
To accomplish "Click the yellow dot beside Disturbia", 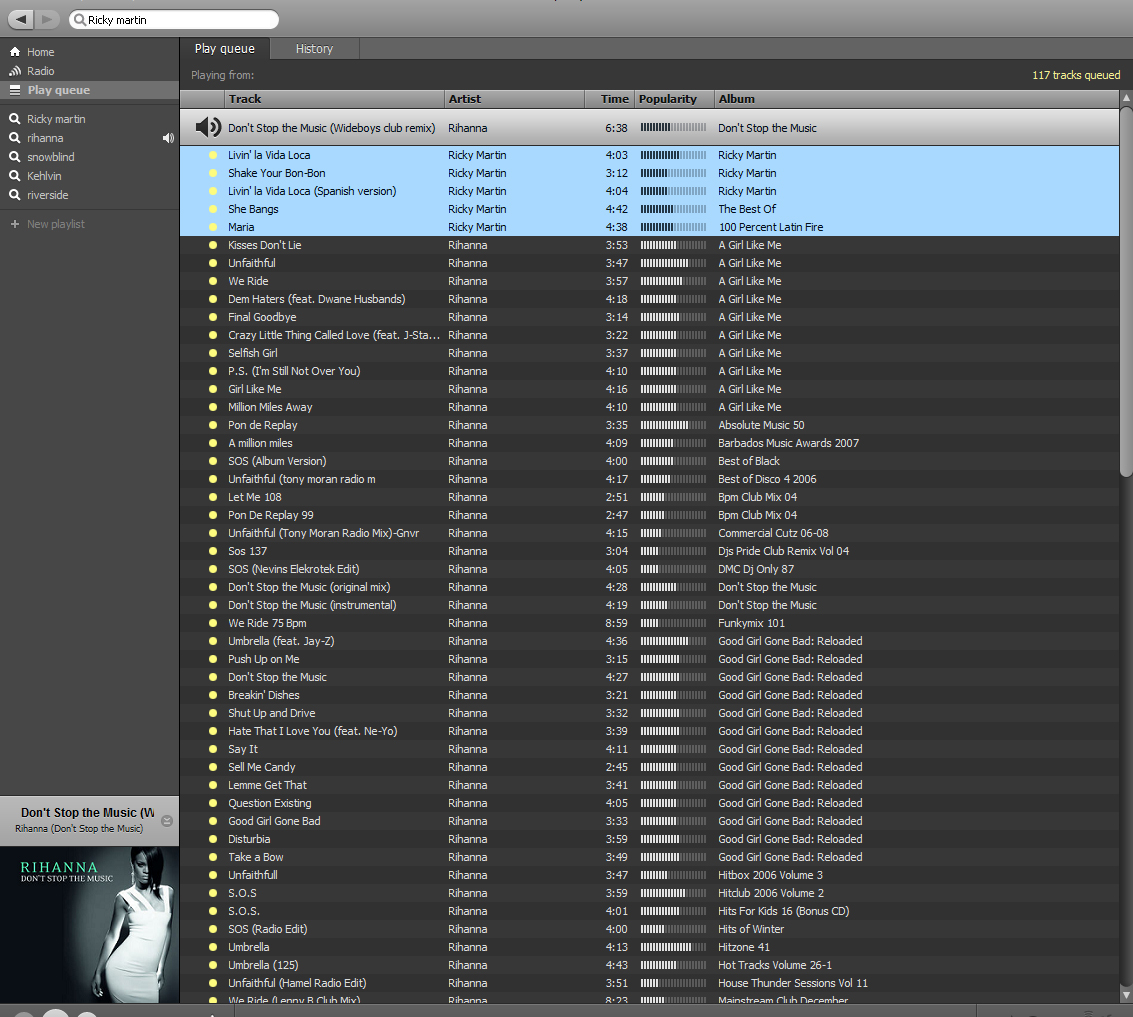I will click(213, 838).
